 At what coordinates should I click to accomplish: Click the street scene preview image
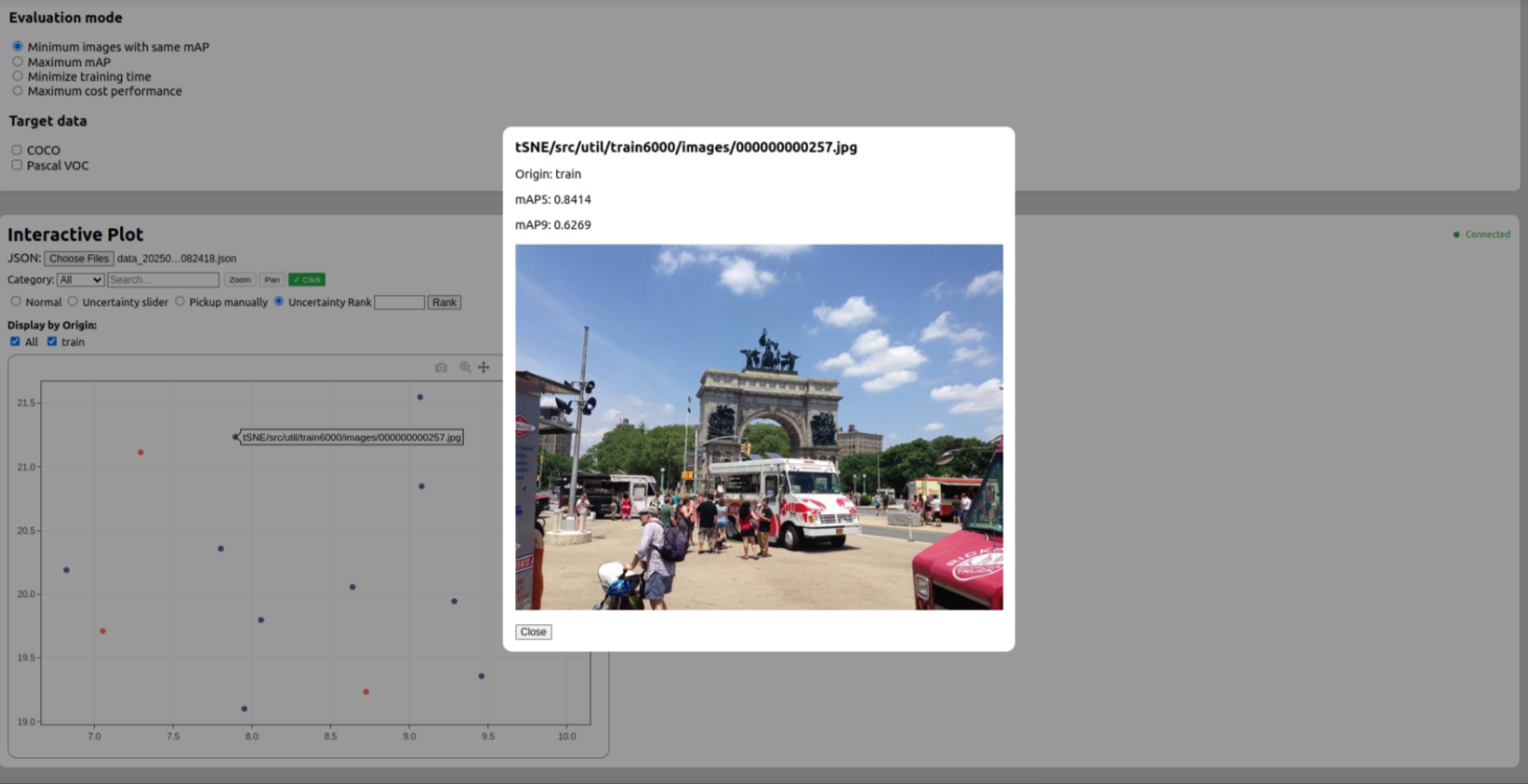[758, 426]
